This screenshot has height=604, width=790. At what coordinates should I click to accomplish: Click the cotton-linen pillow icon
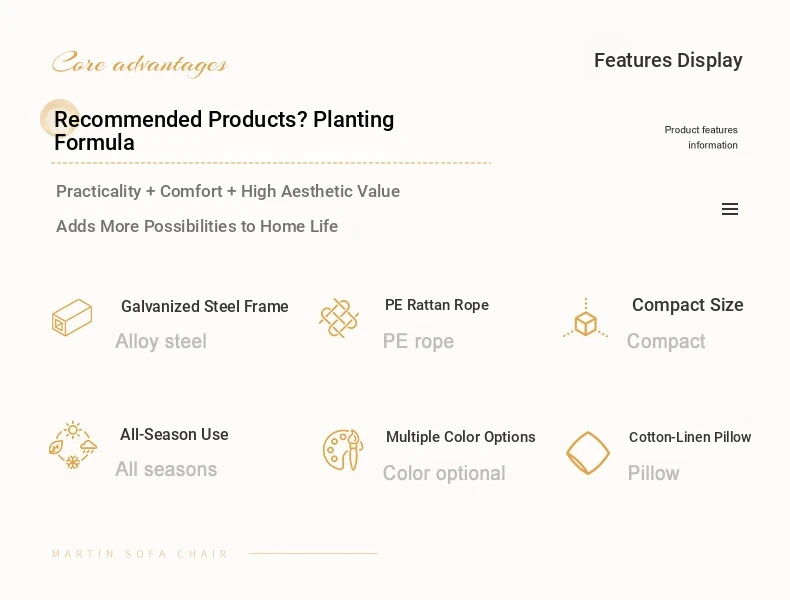587,453
